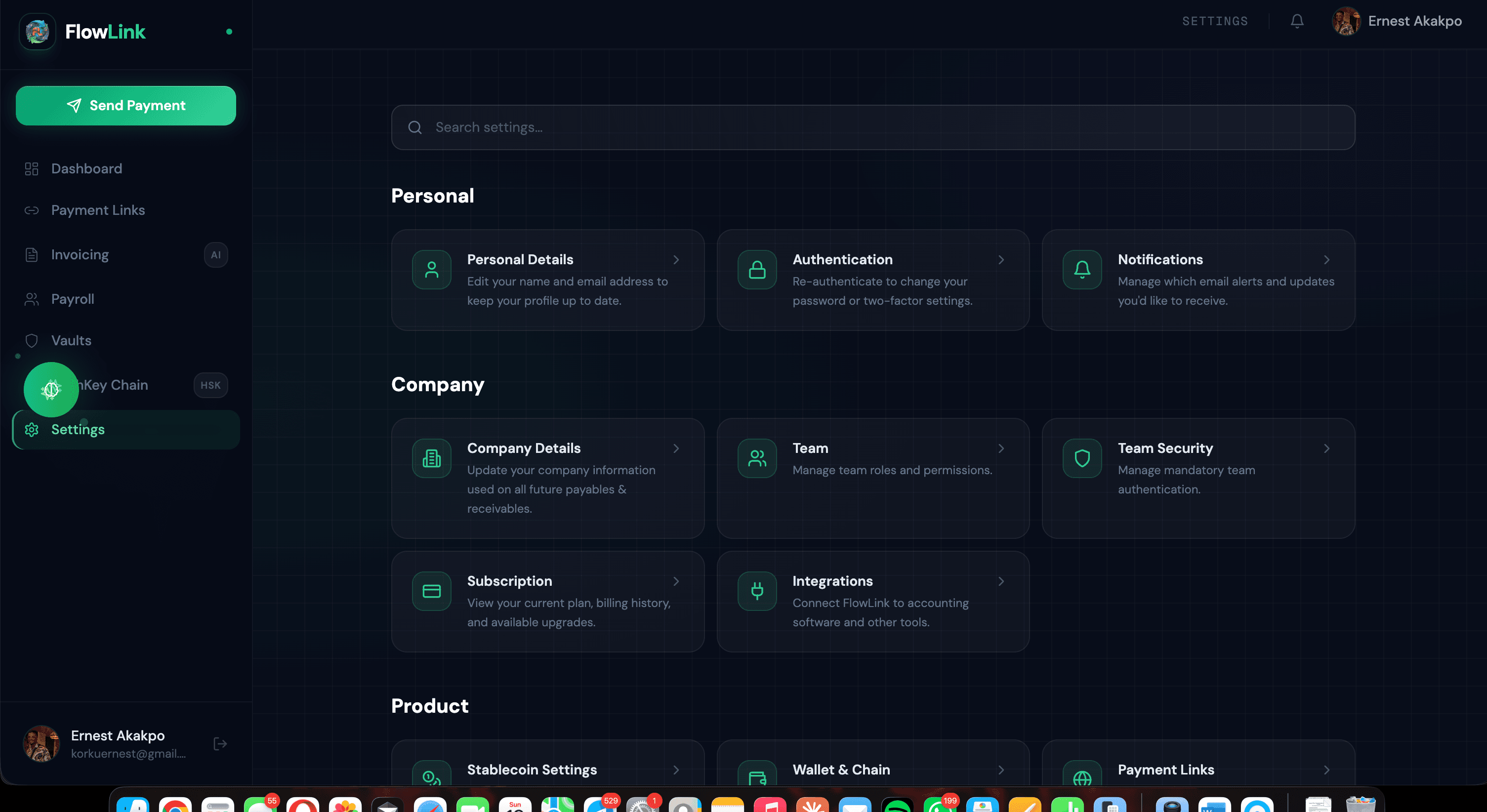The height and width of the screenshot is (812, 1487).
Task: Click the Company section heading
Action: (438, 384)
